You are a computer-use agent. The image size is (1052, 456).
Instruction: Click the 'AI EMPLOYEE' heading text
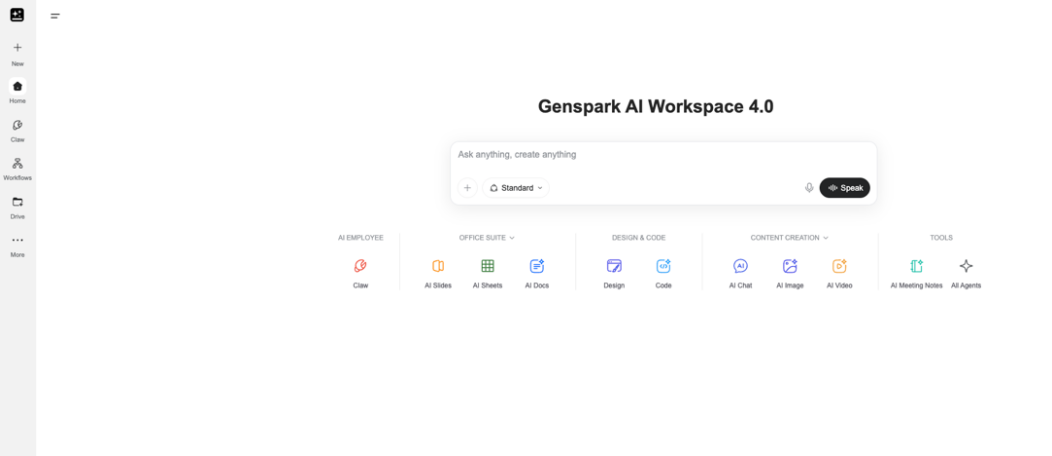pyautogui.click(x=360, y=238)
